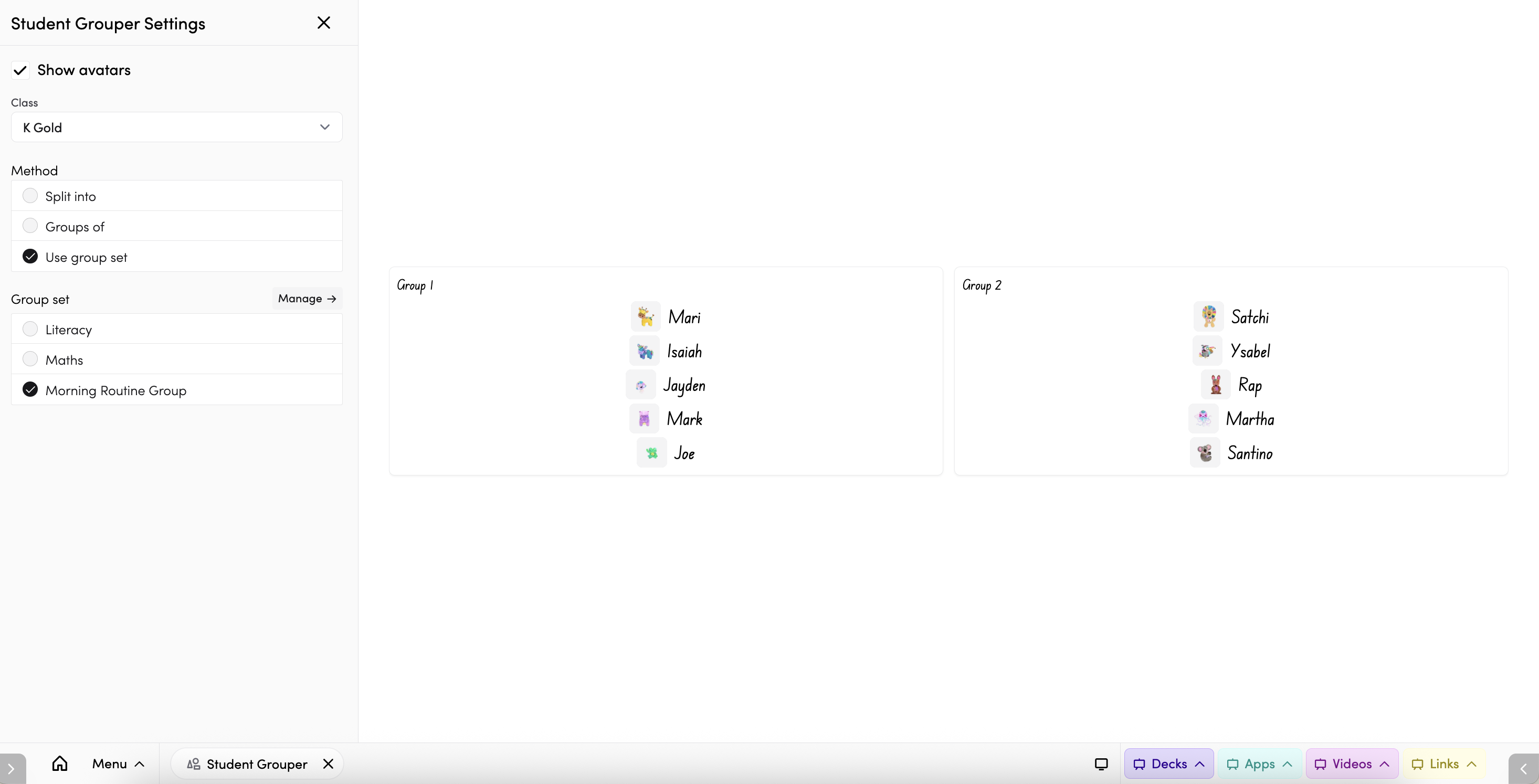Click Rap's bunny avatar
Screen dimensions: 1539x784
(1215, 385)
